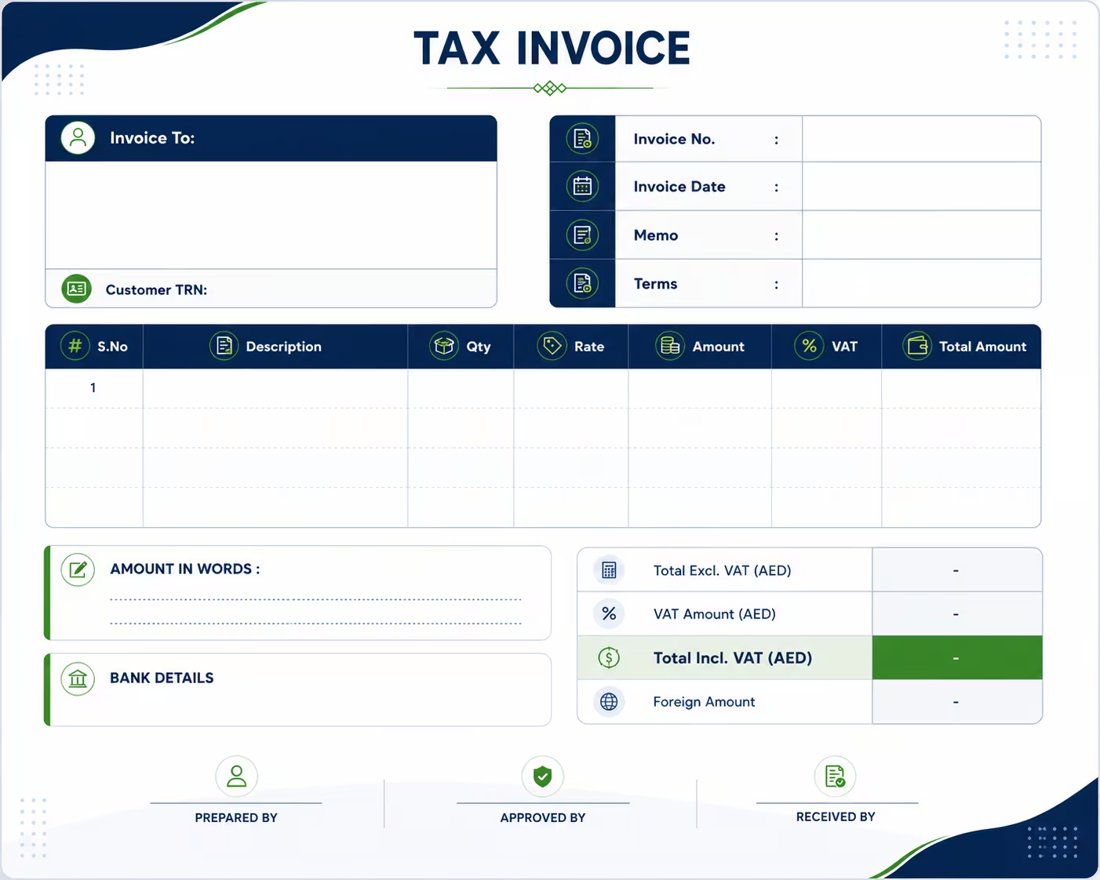Click the Total Amount column header label
The image size is (1100, 880).
coord(982,347)
